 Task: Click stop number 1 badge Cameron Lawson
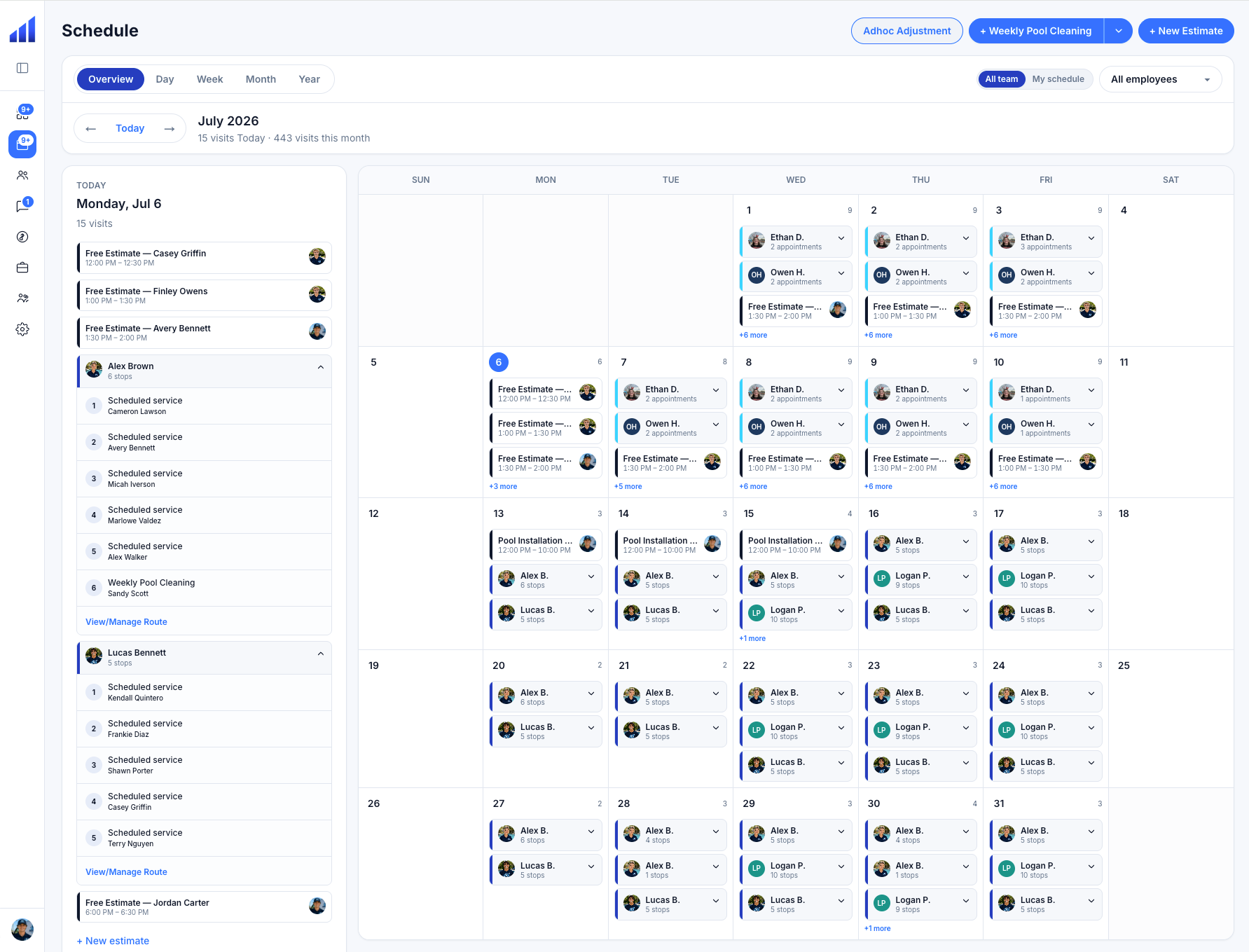tap(94, 406)
